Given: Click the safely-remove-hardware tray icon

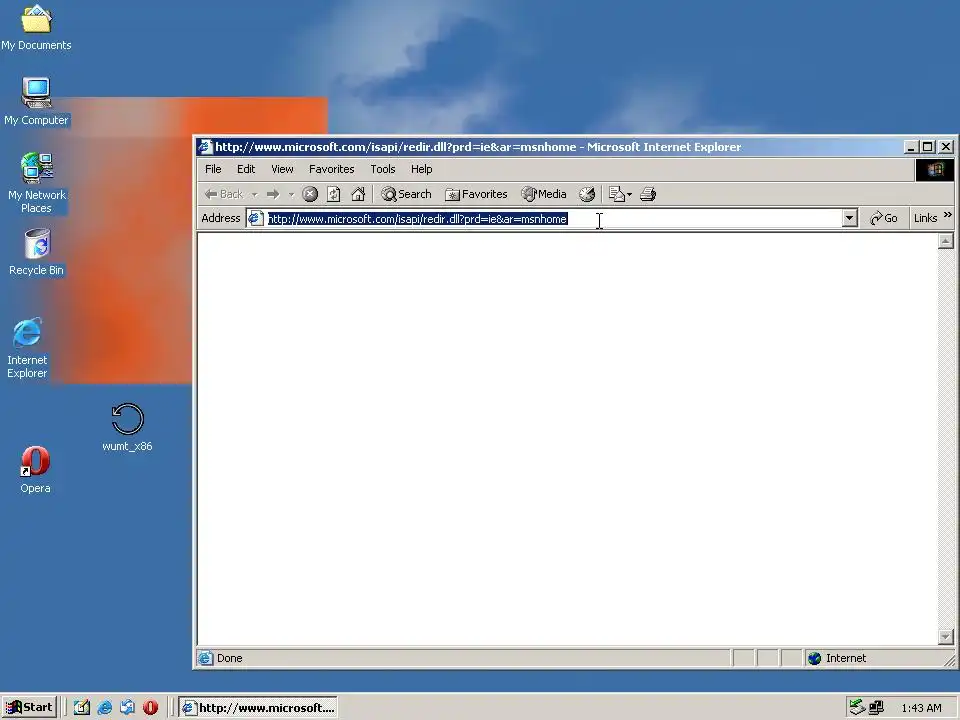Looking at the screenshot, I should coord(857,708).
